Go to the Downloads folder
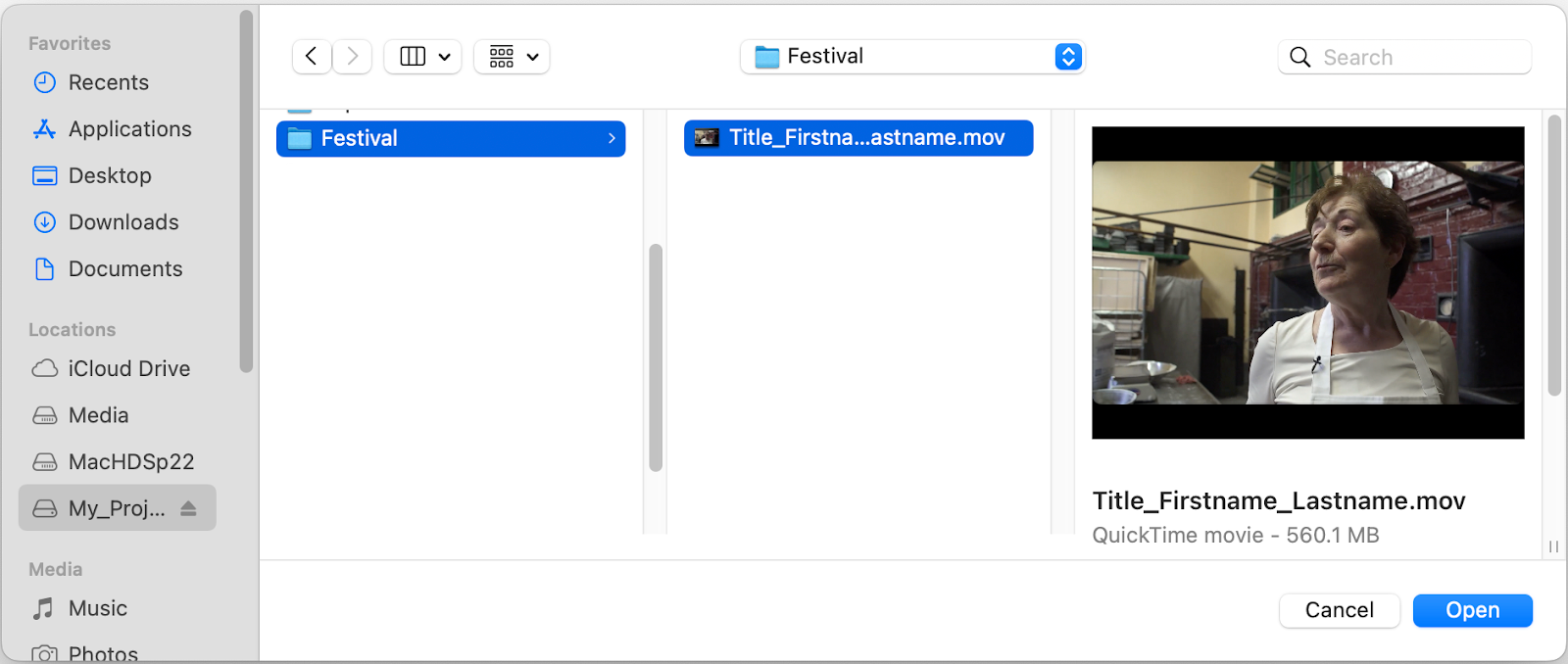Screen dimensions: 1568x664 pos(123,222)
